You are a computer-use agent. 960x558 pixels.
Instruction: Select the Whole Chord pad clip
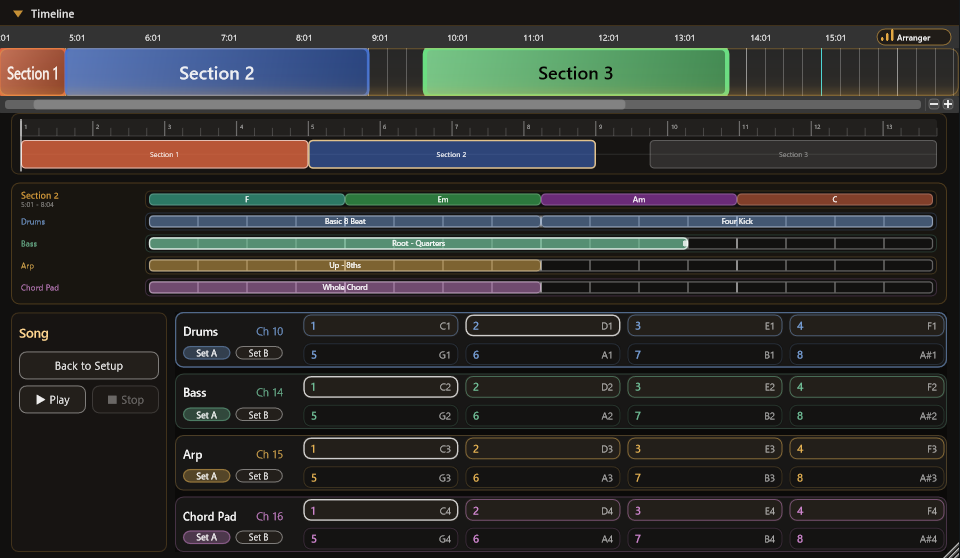(345, 287)
